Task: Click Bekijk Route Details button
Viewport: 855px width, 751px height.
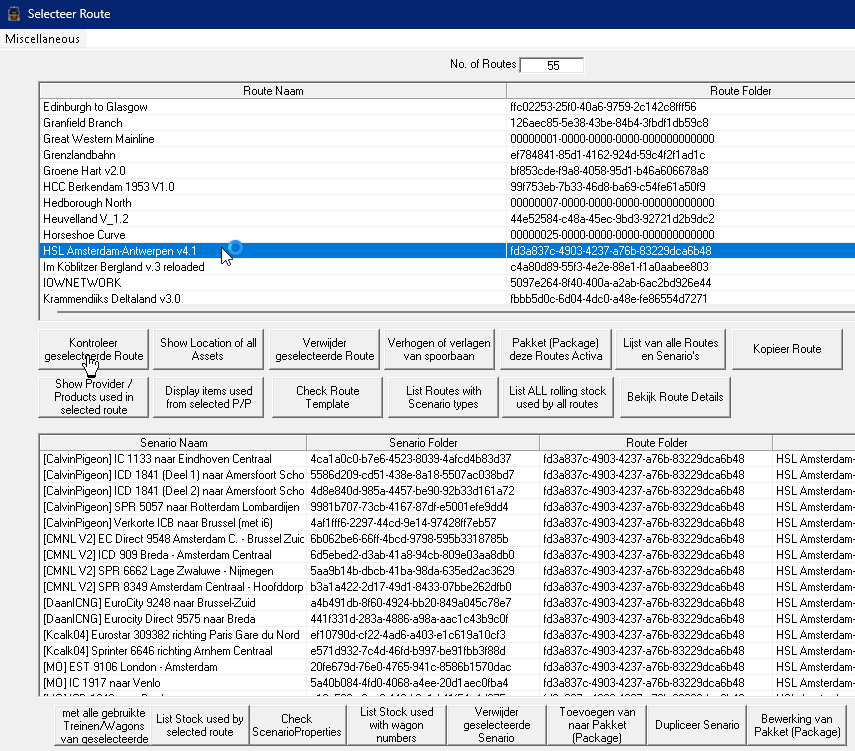Action: pos(674,397)
